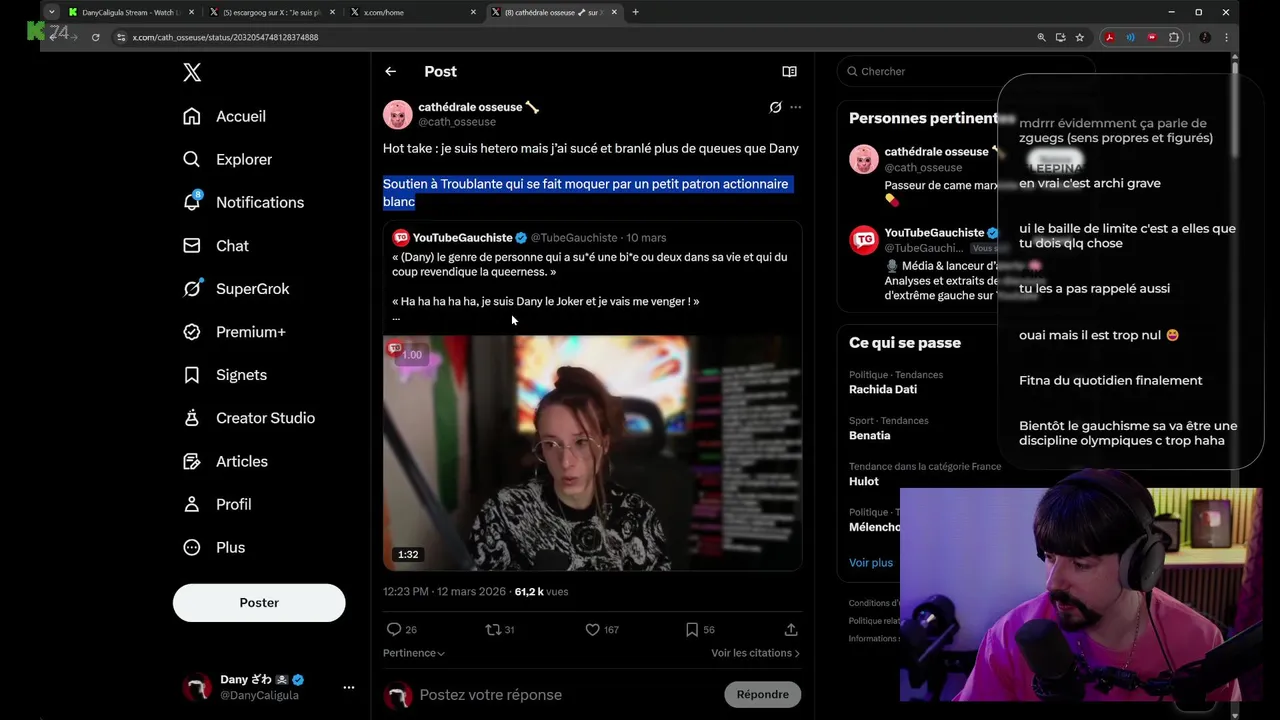Switch to the escargoog sur X tab

[272, 12]
